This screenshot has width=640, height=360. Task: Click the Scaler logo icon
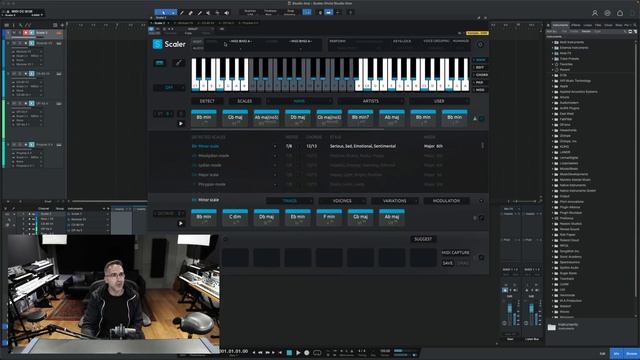coord(157,44)
